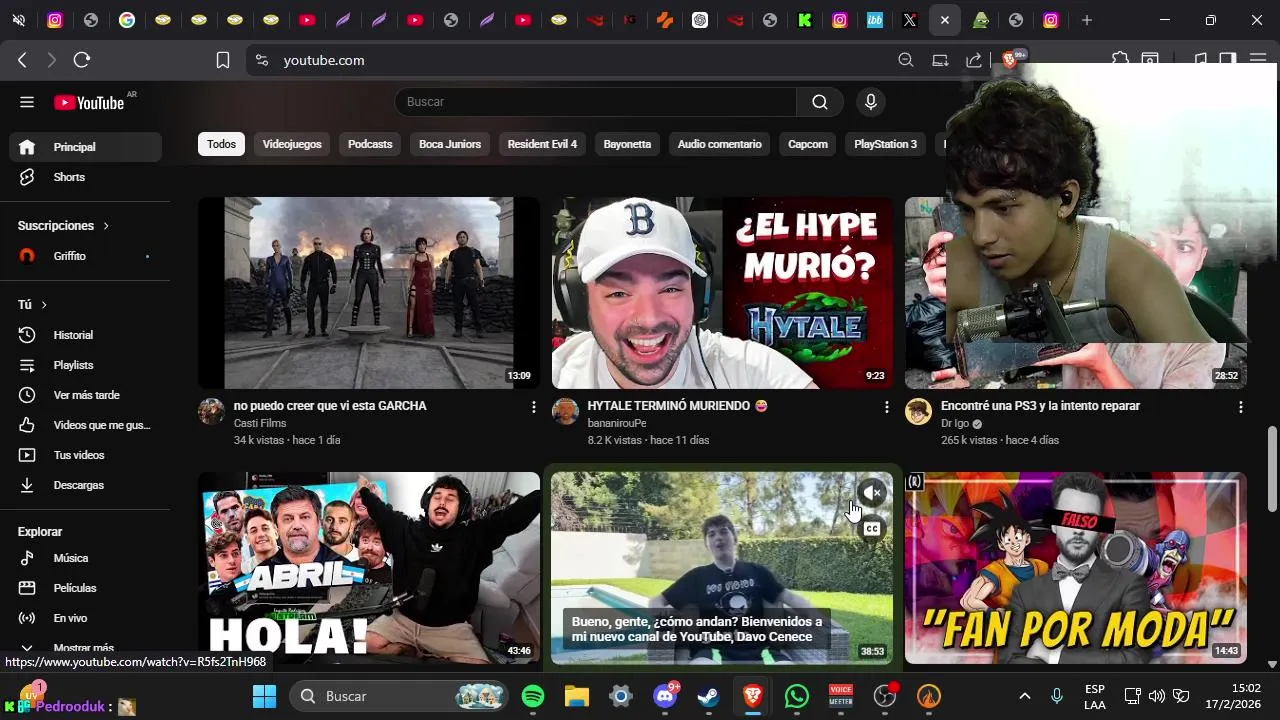
Task: Open Videos que me gustan
Action: coord(86,425)
